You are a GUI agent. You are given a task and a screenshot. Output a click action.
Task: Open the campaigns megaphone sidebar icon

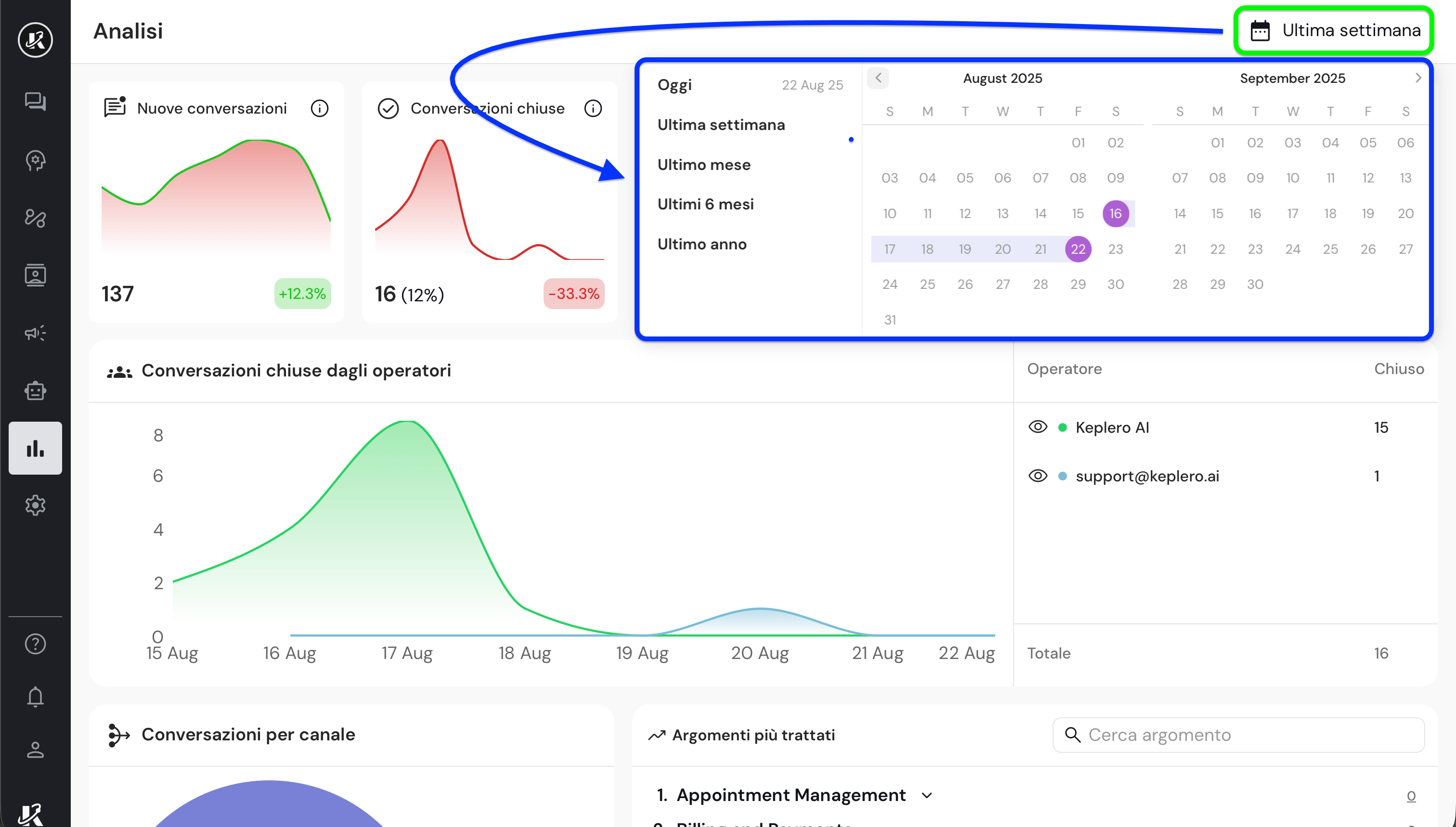tap(35, 333)
